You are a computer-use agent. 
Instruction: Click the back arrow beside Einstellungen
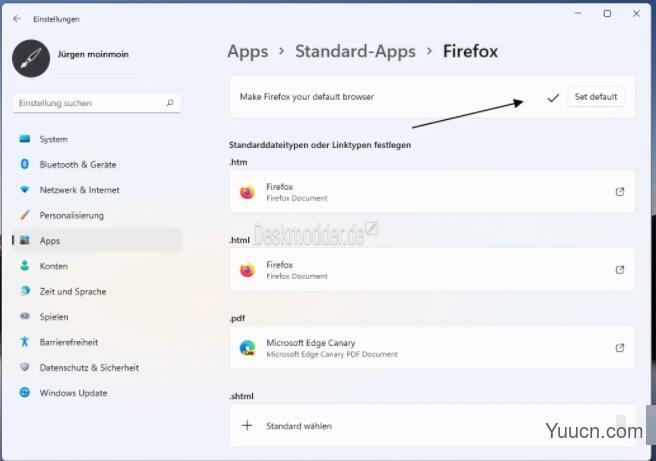[x=17, y=19]
